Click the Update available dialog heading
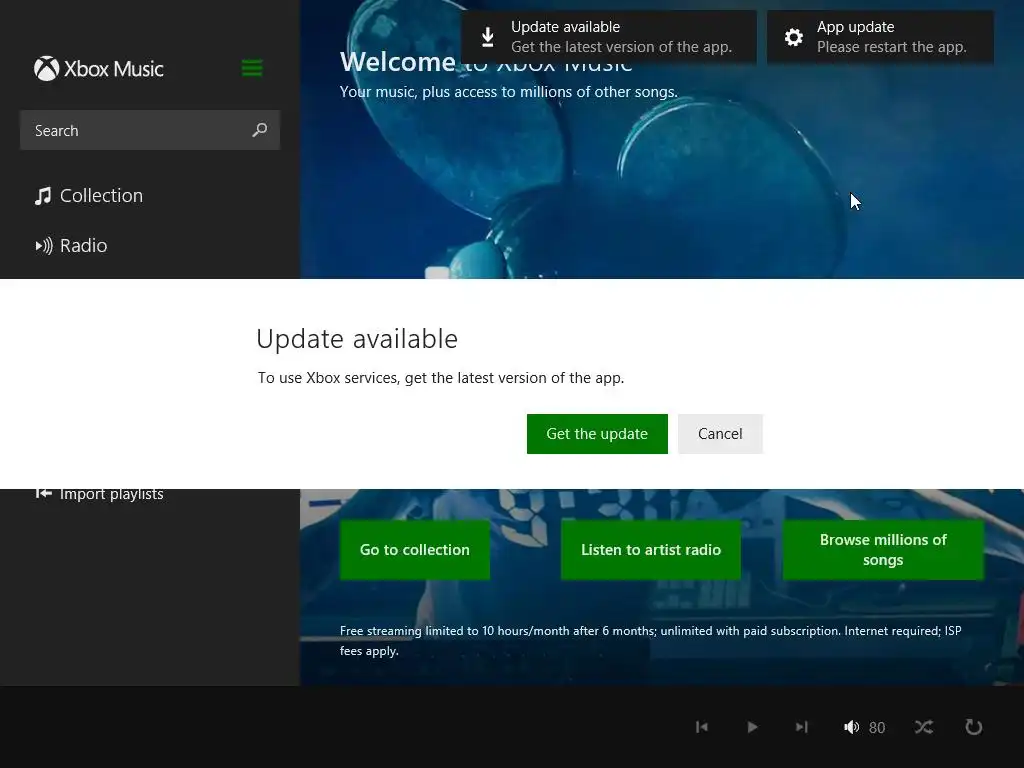The width and height of the screenshot is (1024, 768). click(357, 339)
